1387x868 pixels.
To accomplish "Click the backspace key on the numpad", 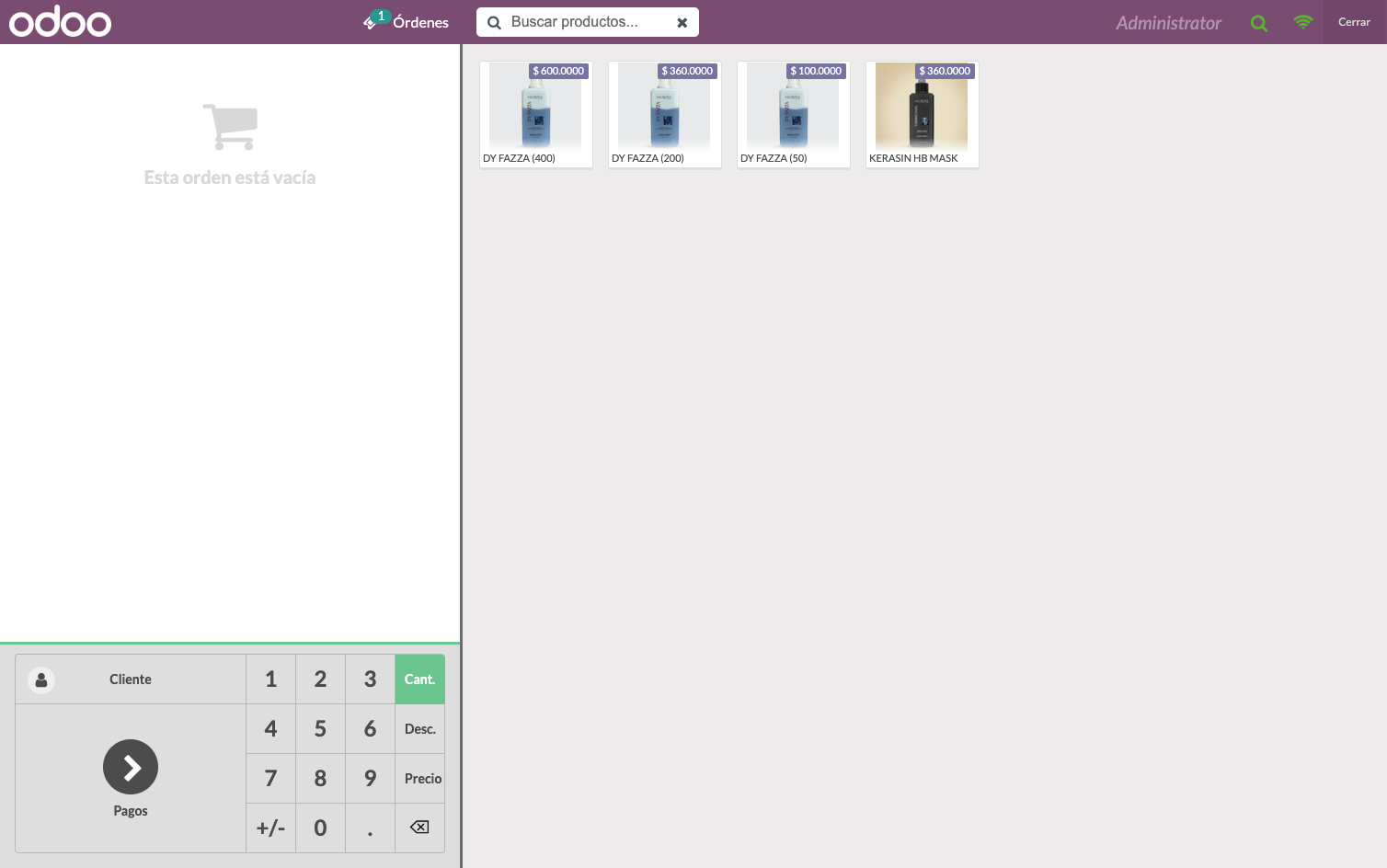I will point(420,828).
